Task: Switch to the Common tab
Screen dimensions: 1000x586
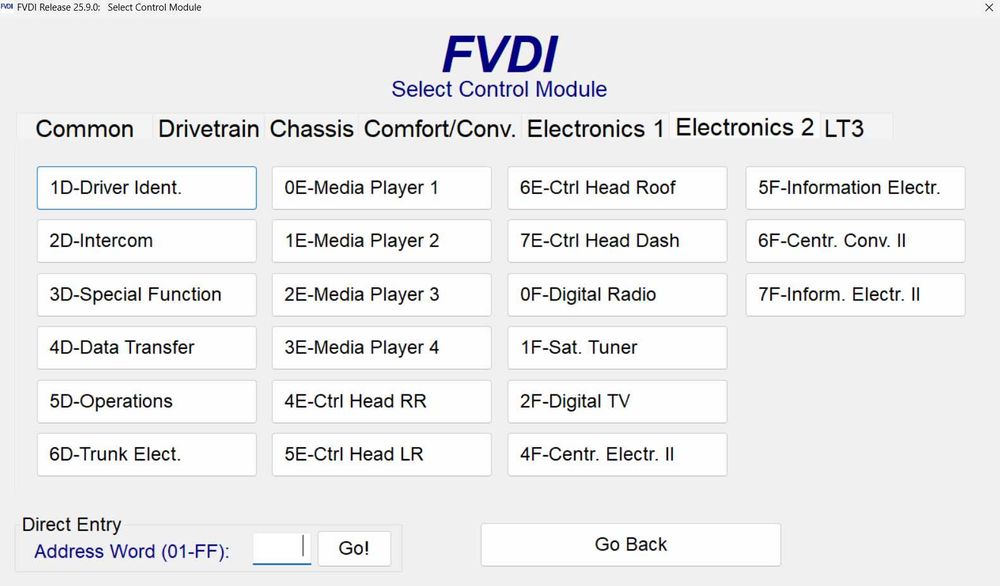Action: [x=84, y=129]
